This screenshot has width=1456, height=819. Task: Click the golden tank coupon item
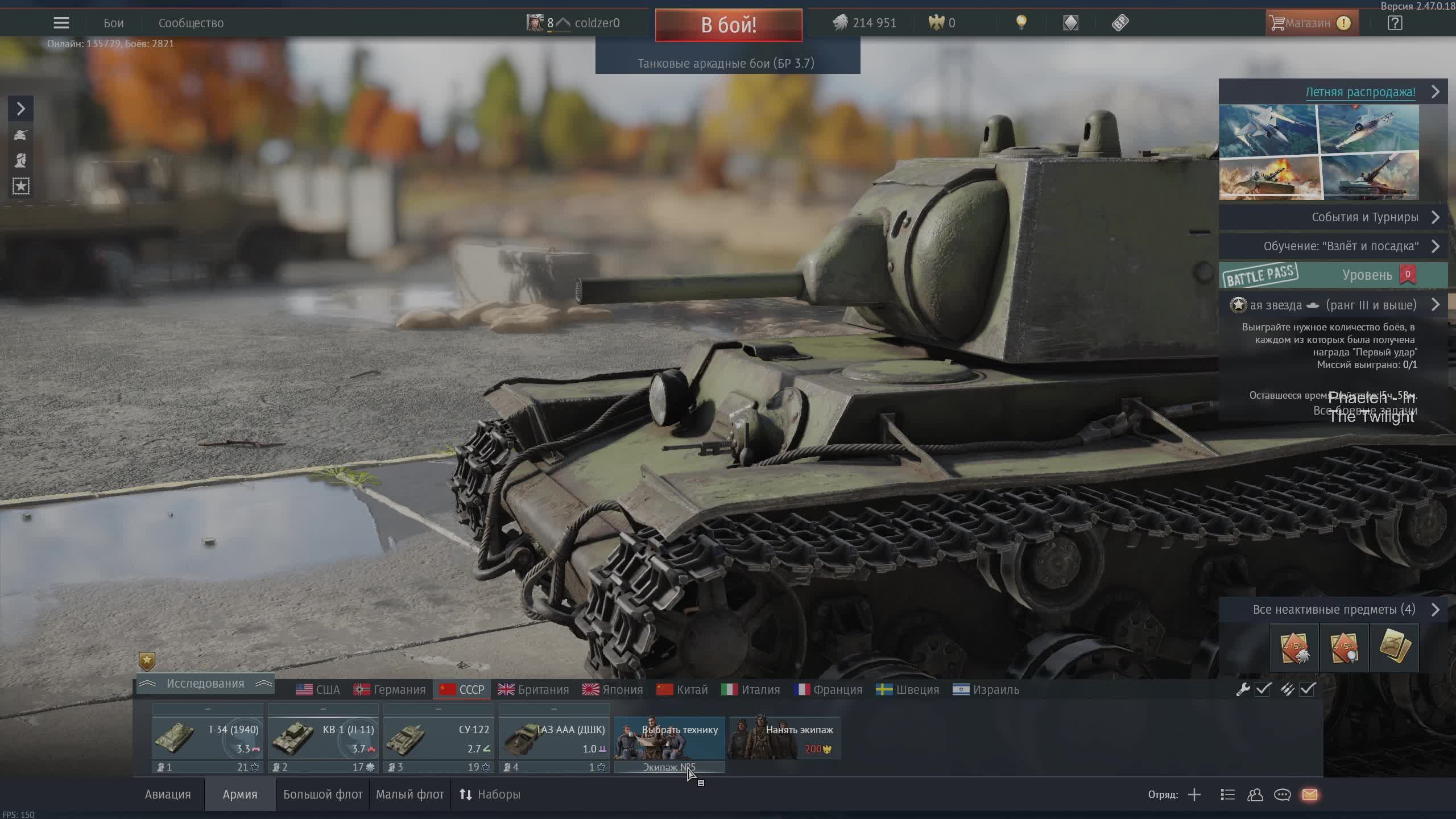tap(1394, 648)
